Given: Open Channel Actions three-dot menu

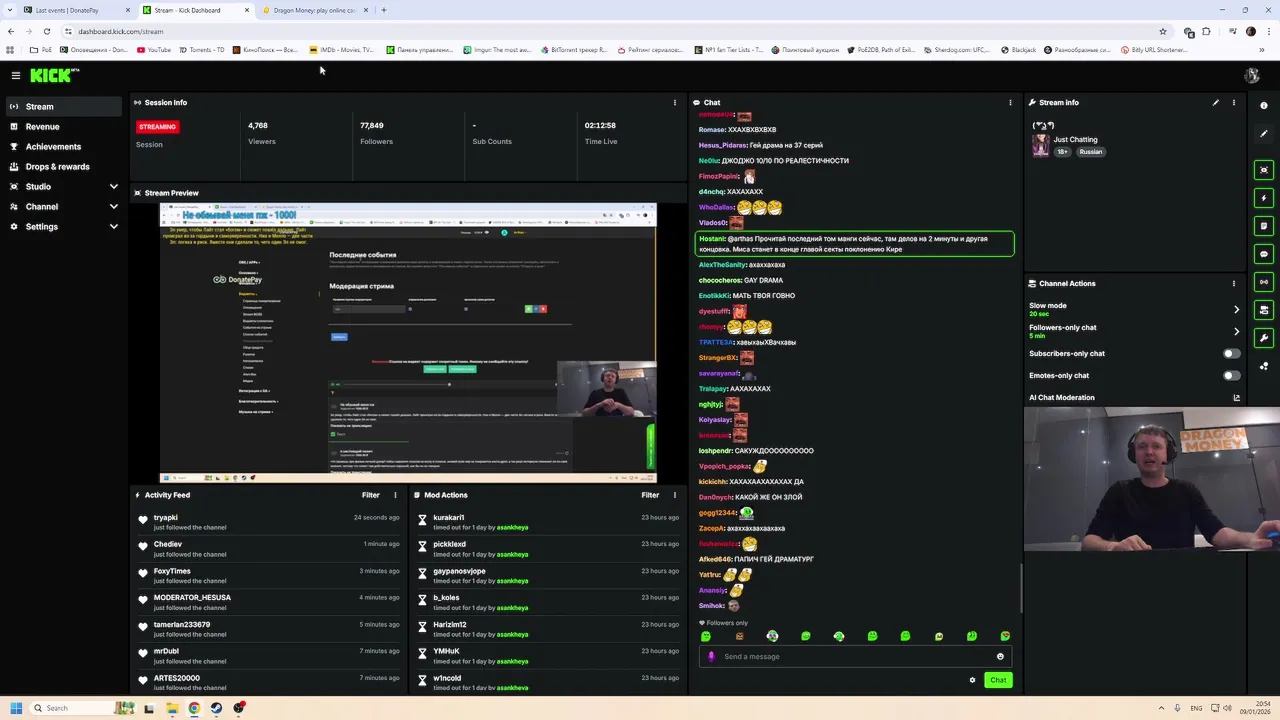Looking at the screenshot, I should pos(1233,283).
